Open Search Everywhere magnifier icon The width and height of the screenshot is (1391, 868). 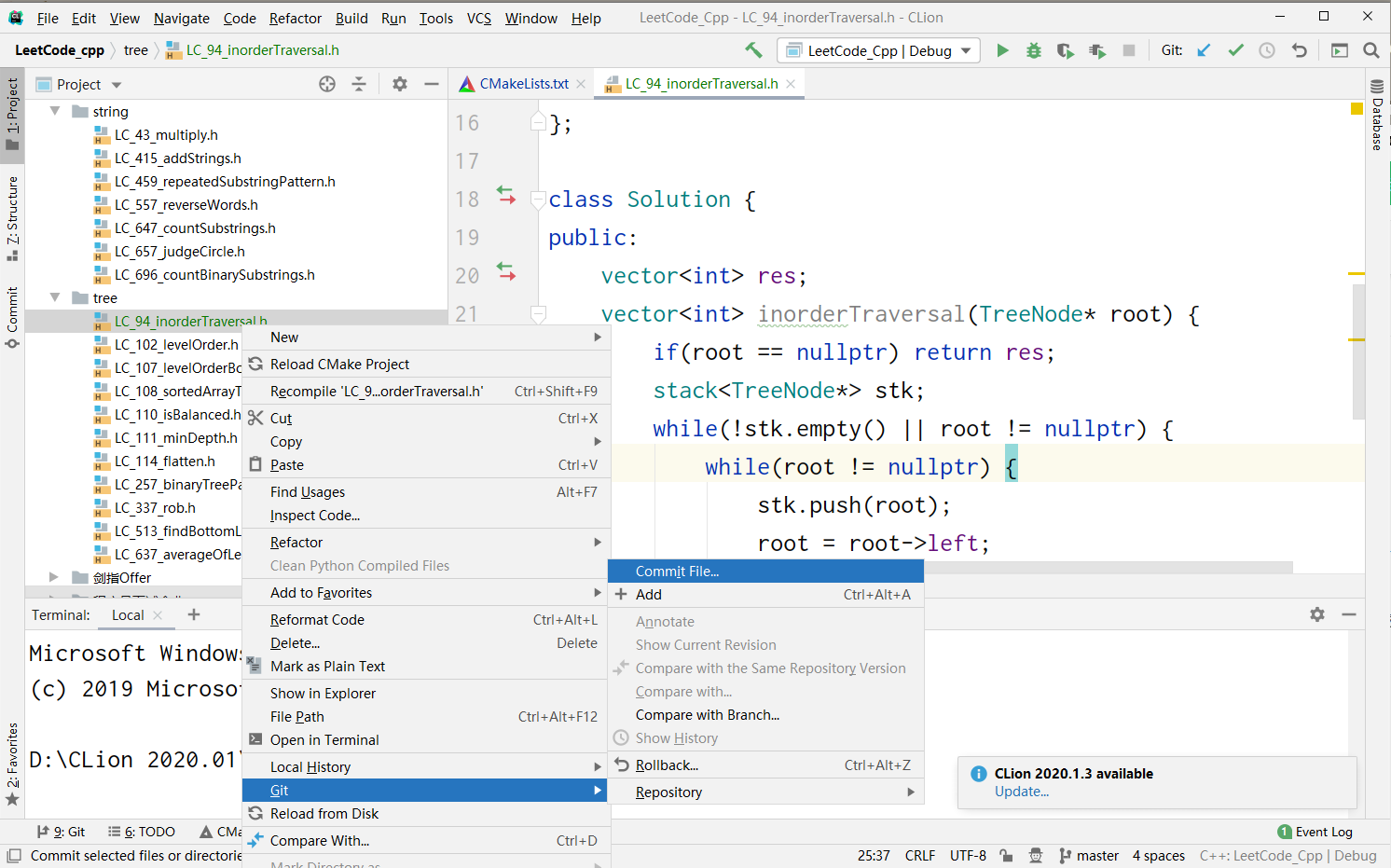pos(1370,50)
